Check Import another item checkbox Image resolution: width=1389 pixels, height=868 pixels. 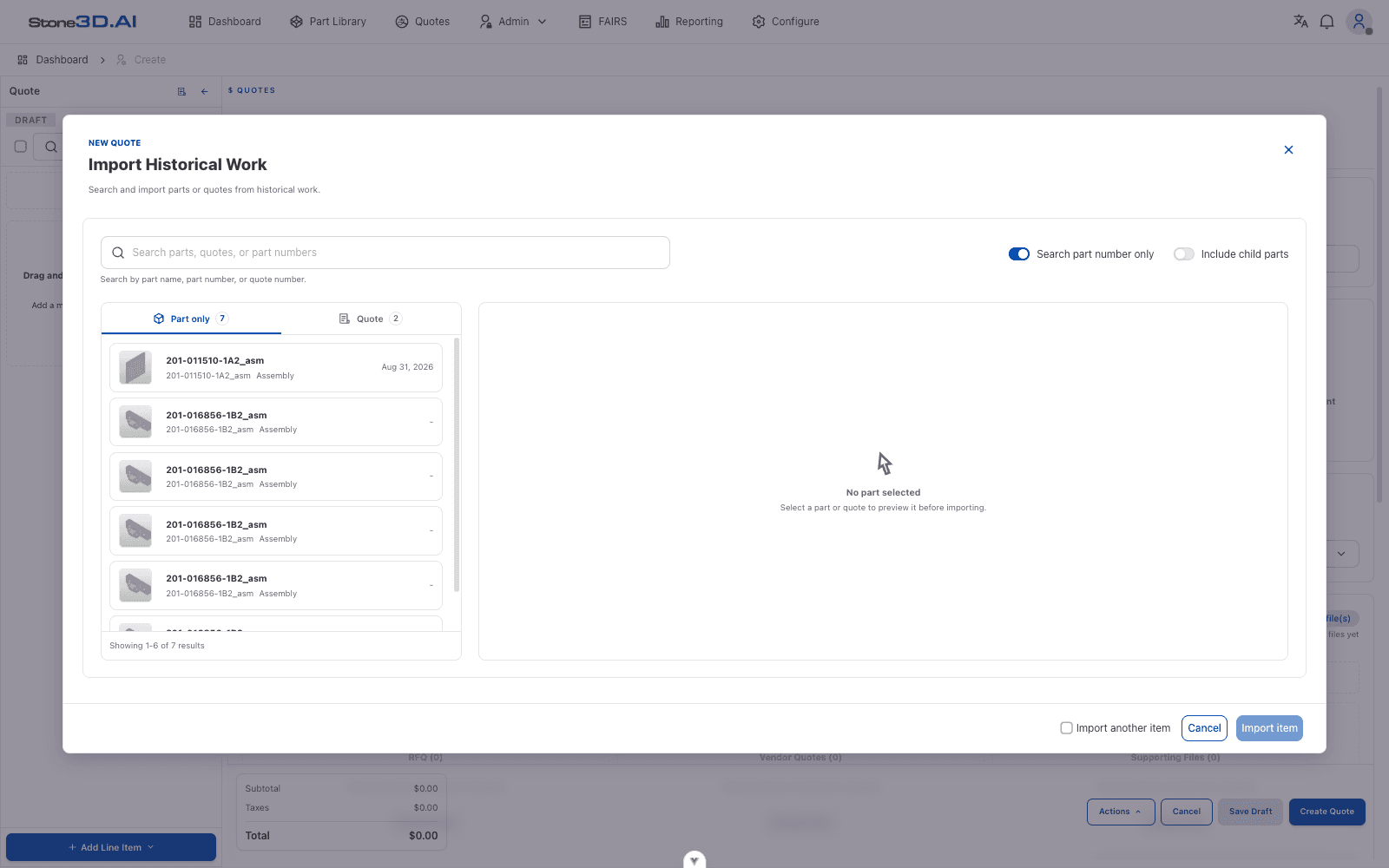(x=1066, y=728)
